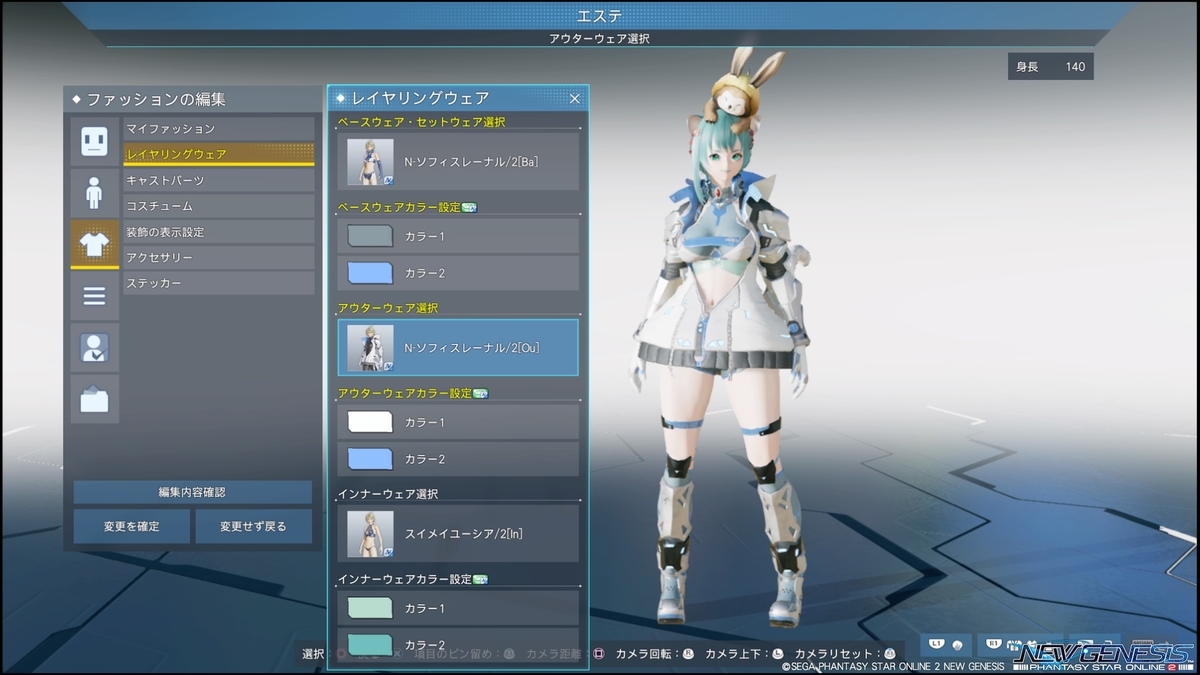Pick basewear カラー1 gray swatch
Viewport: 1200px width, 675px height.
(x=370, y=236)
